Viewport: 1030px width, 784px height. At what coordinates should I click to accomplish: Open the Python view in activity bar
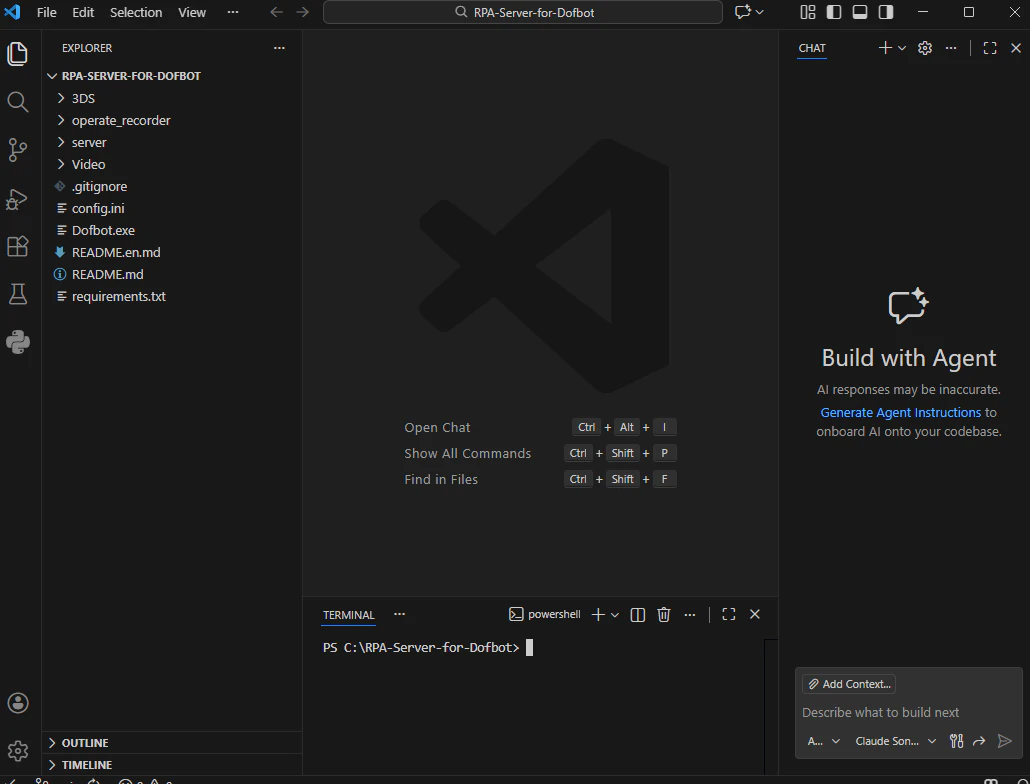coord(18,342)
